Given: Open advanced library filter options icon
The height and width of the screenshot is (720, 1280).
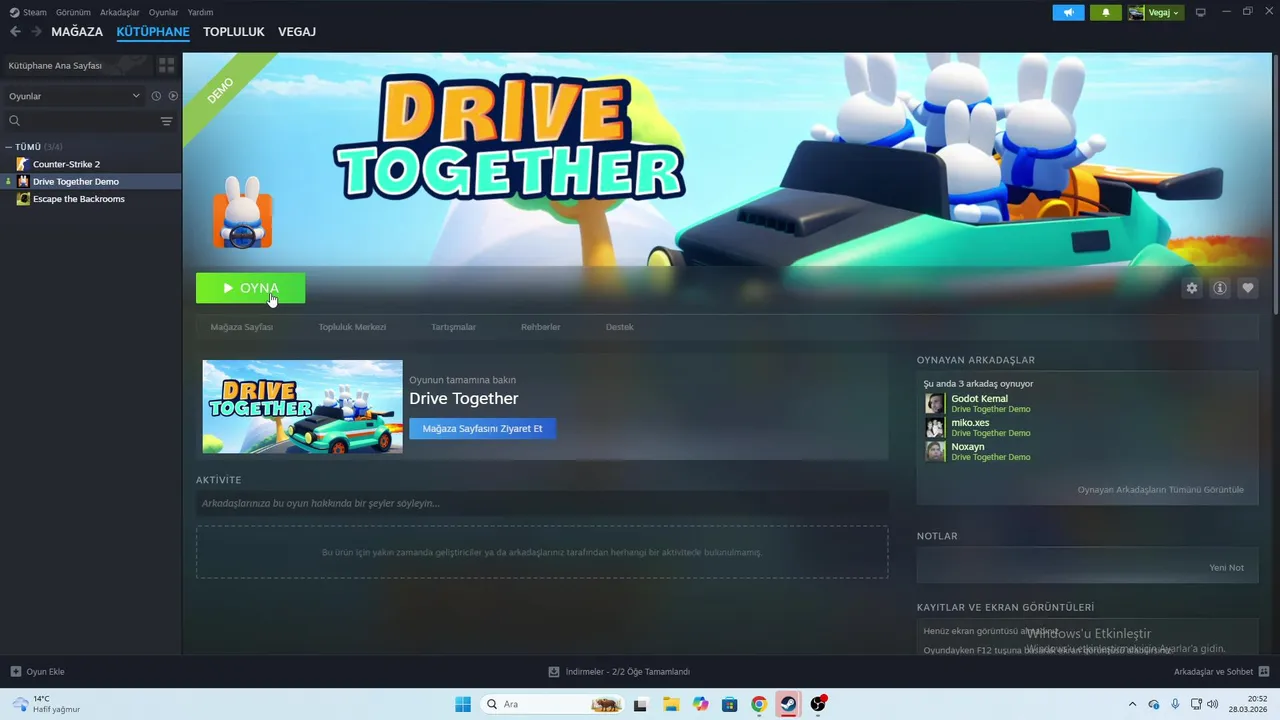Looking at the screenshot, I should [x=166, y=121].
